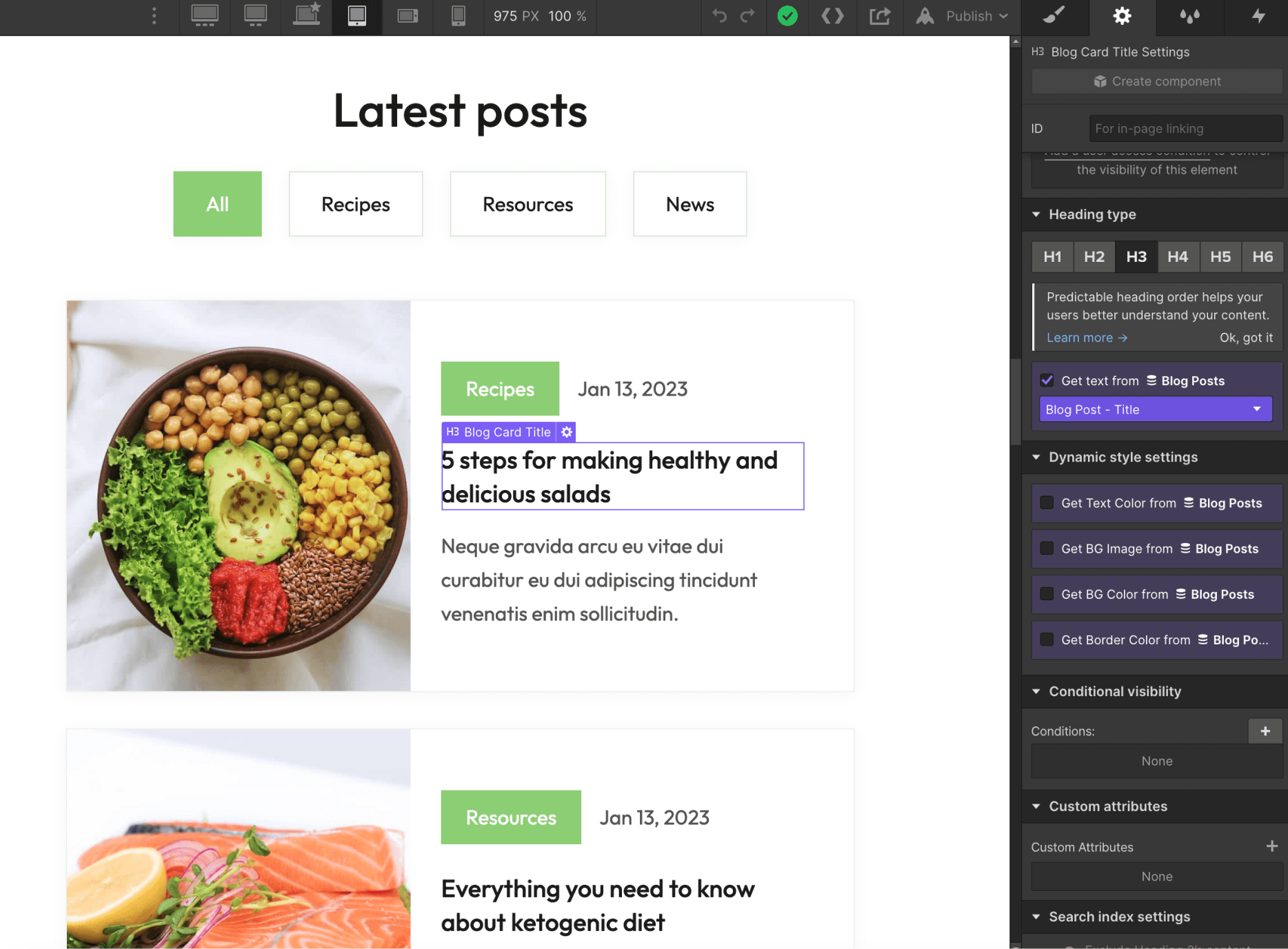Open the Blog Post - Title dropdown

pos(1155,409)
